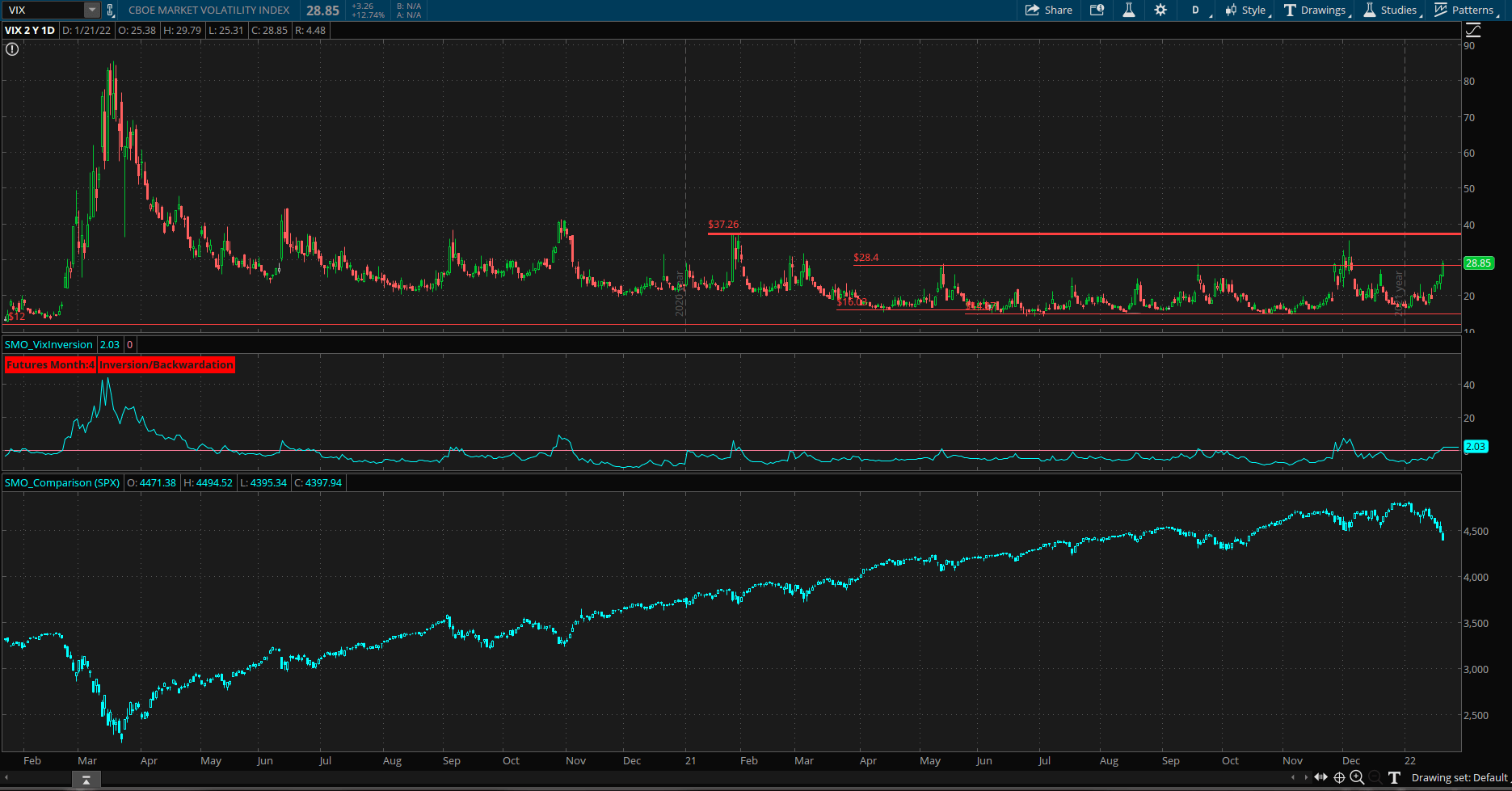Screen dimensions: 1512x791
Task: Open the Drawings menu
Action: pos(1316,10)
